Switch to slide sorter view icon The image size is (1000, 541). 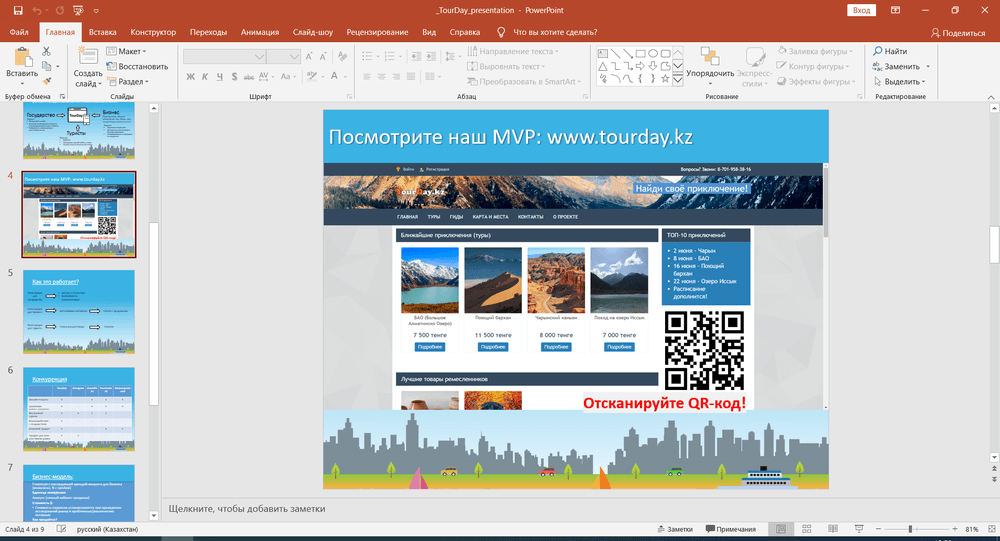(806, 529)
